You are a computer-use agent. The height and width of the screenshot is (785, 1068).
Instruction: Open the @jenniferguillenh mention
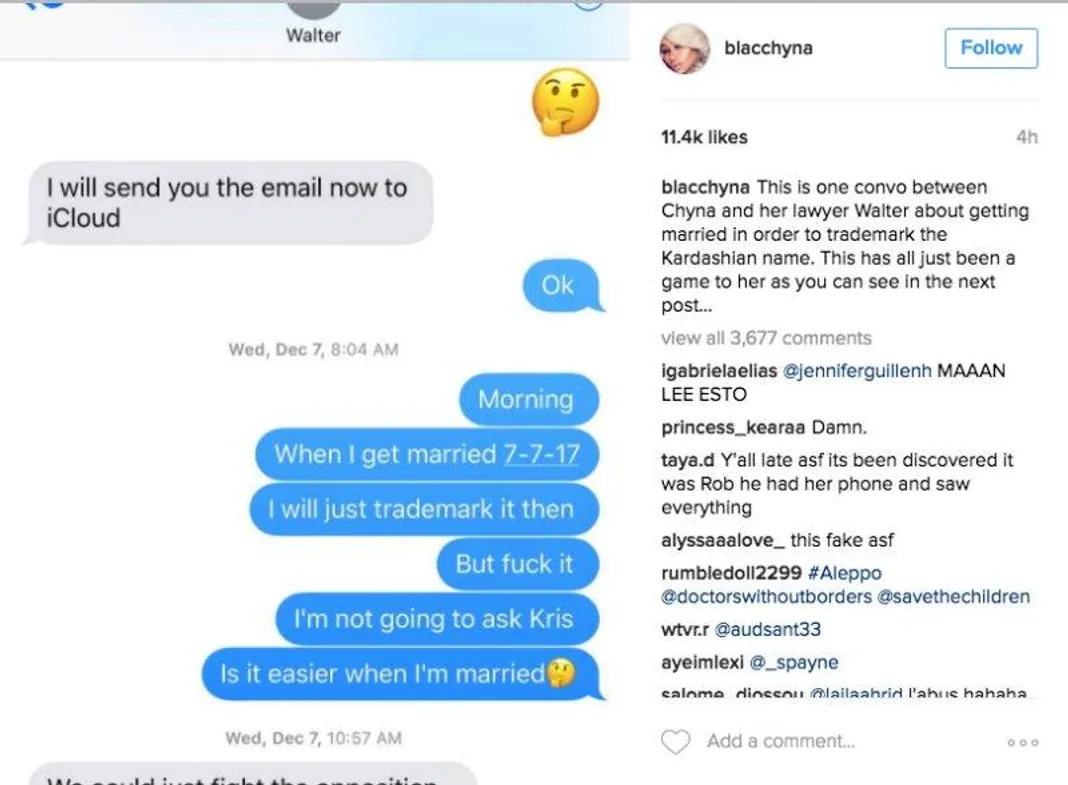(x=857, y=370)
